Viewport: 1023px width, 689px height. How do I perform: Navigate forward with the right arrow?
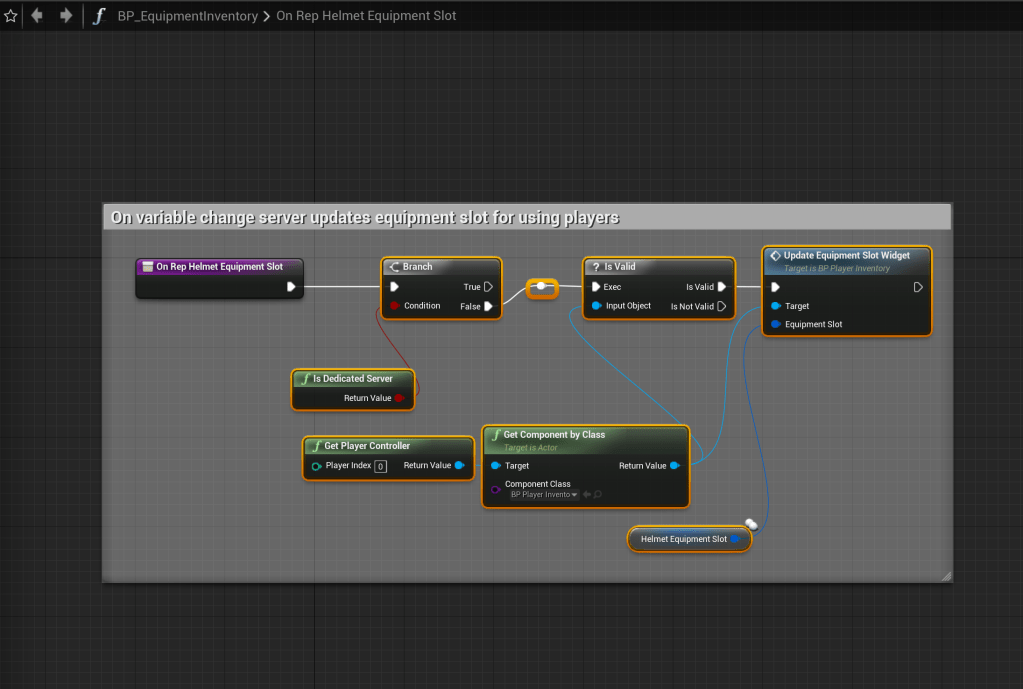pos(66,16)
